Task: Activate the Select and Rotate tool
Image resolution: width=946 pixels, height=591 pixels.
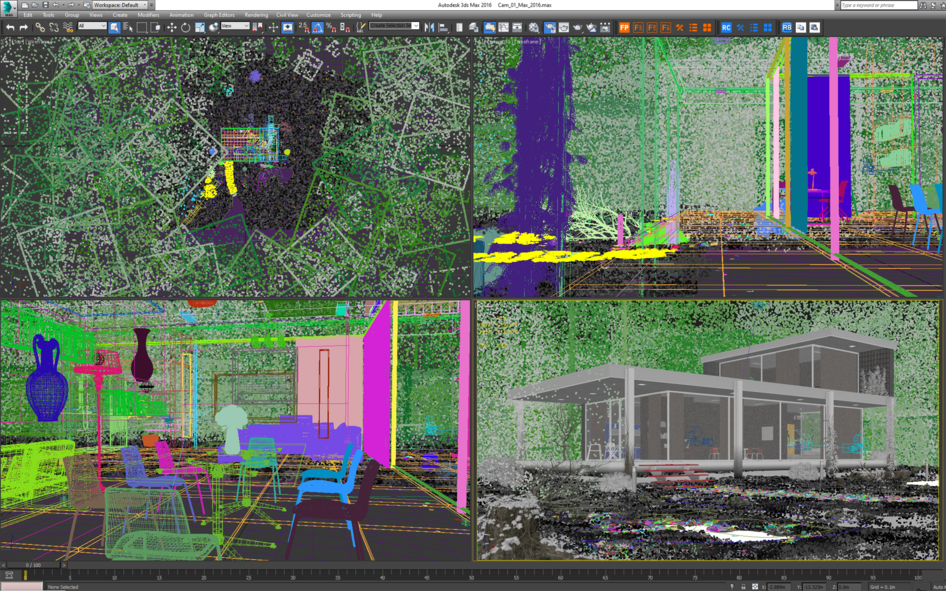Action: tap(185, 27)
